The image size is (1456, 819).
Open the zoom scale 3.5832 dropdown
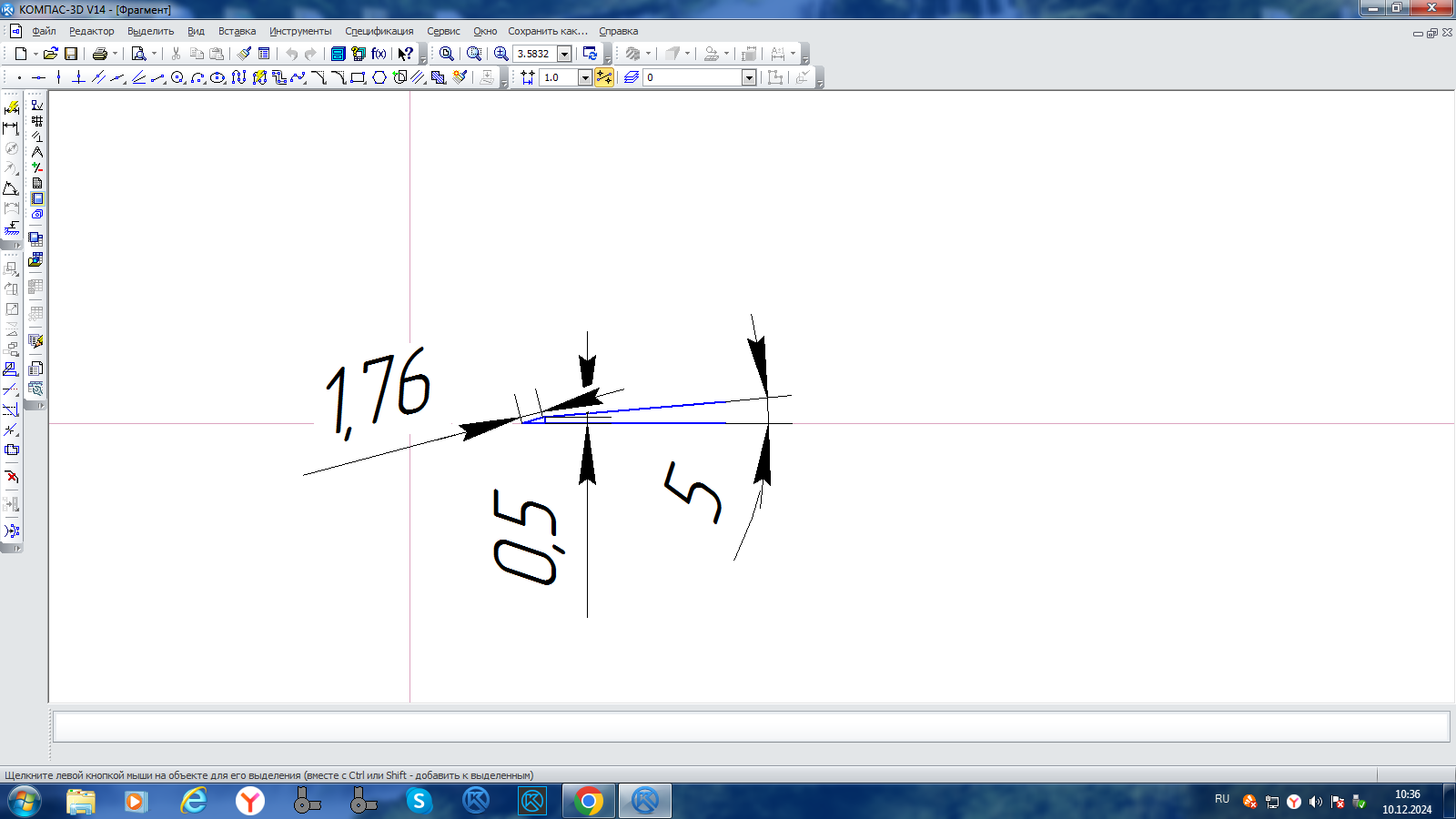click(564, 54)
